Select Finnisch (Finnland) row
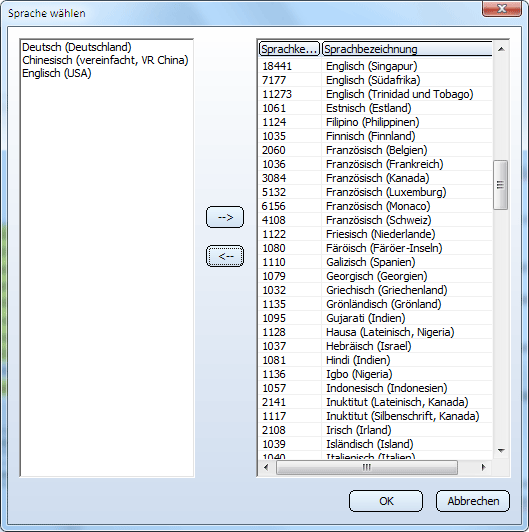 click(376, 136)
